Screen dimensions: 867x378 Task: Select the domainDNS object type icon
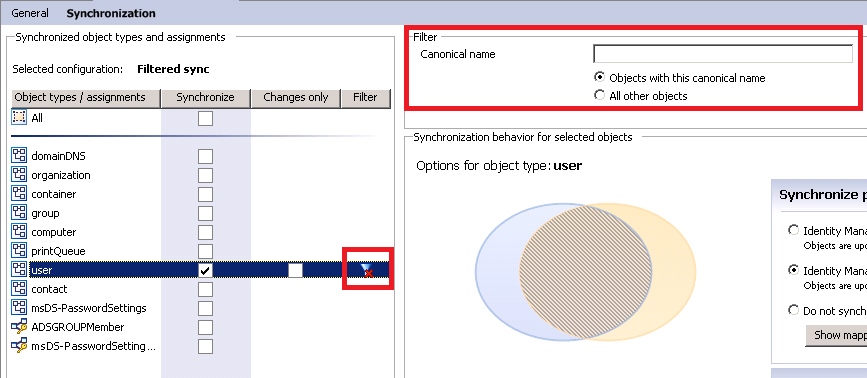coord(19,156)
